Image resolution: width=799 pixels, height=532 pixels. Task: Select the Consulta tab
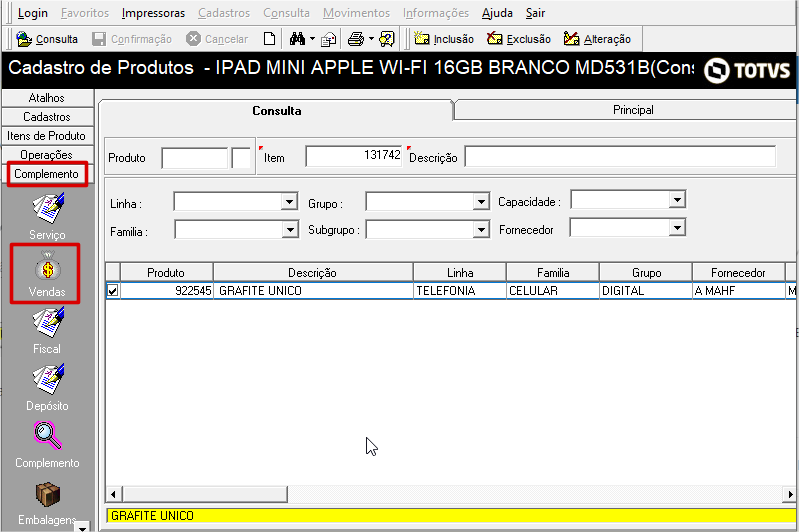277,111
